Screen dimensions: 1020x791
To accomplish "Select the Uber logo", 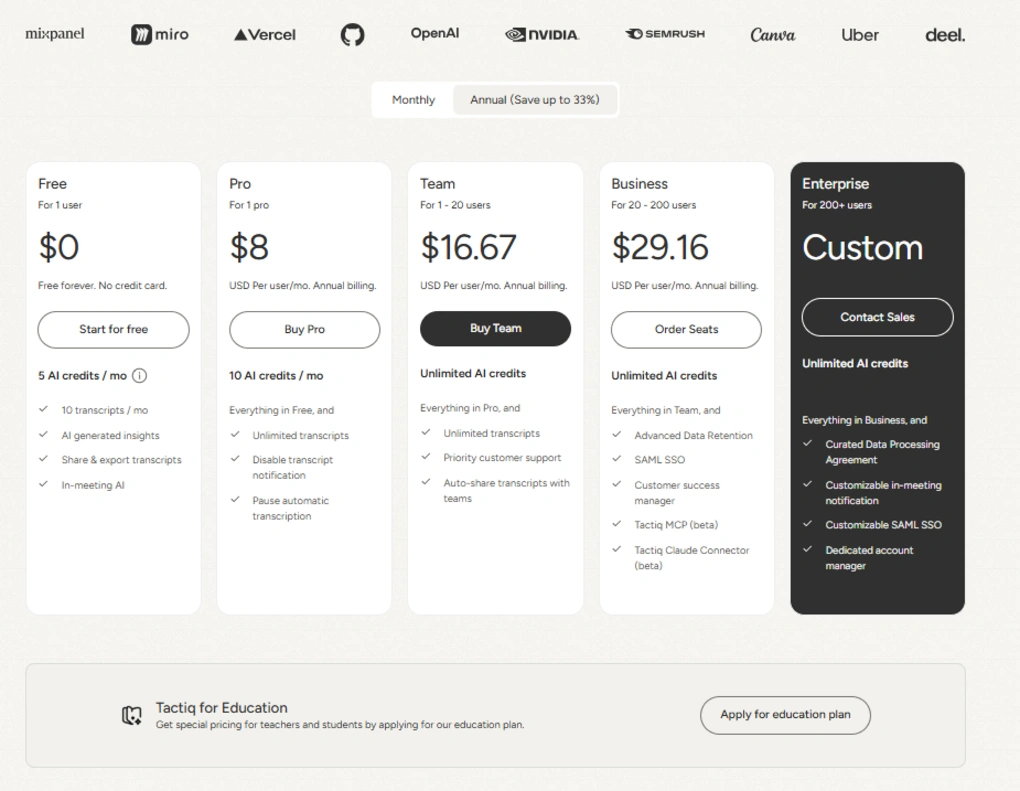I will coord(860,34).
